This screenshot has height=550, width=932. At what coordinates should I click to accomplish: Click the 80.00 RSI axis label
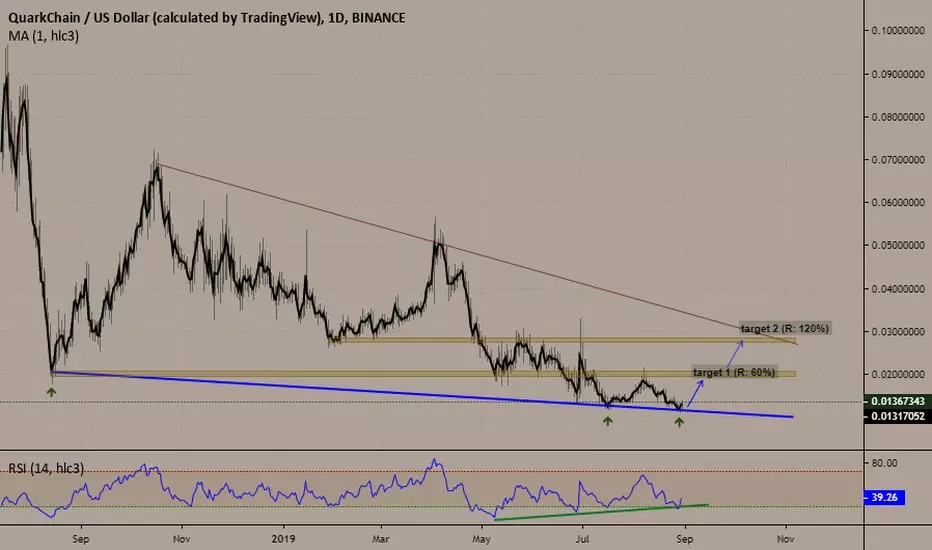(884, 463)
